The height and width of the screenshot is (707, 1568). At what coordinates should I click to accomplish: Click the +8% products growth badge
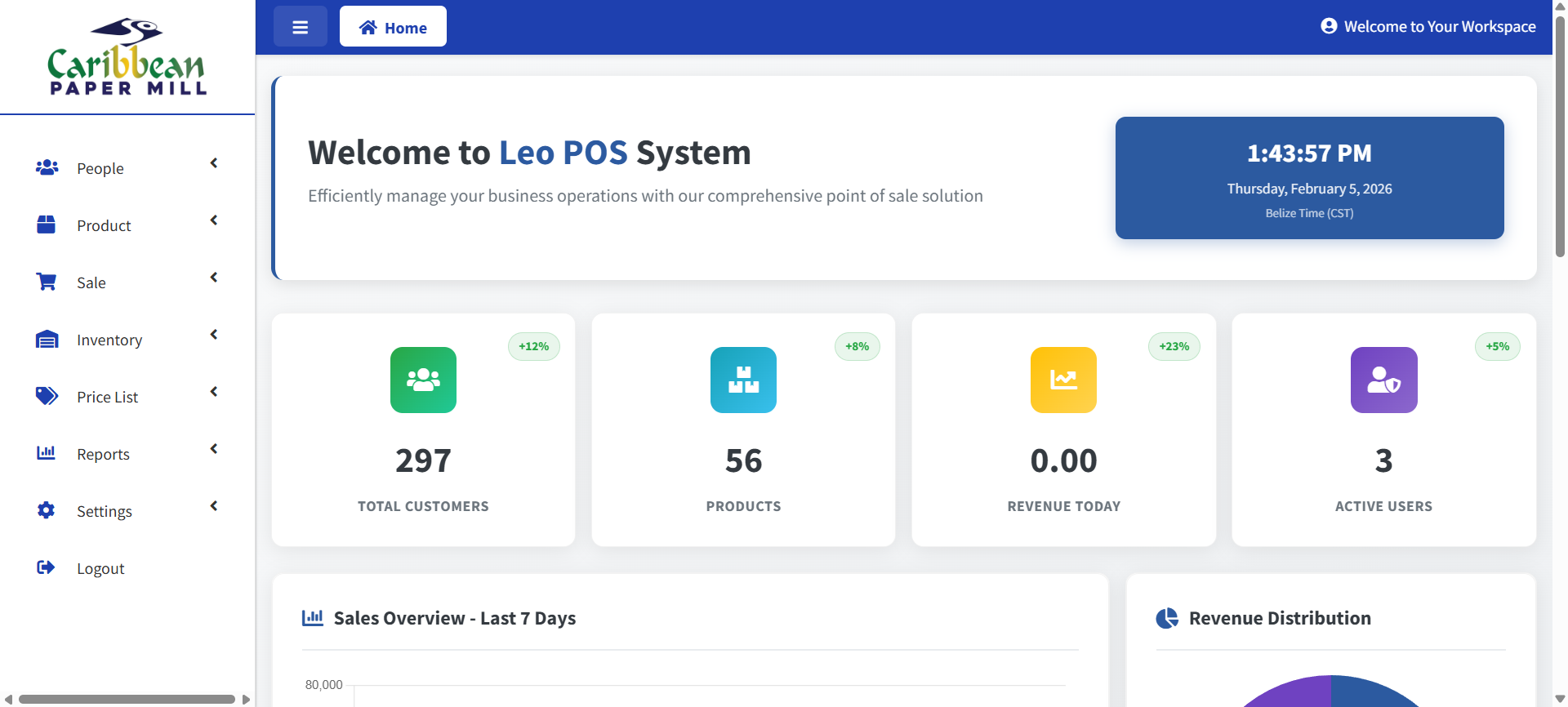(857, 346)
